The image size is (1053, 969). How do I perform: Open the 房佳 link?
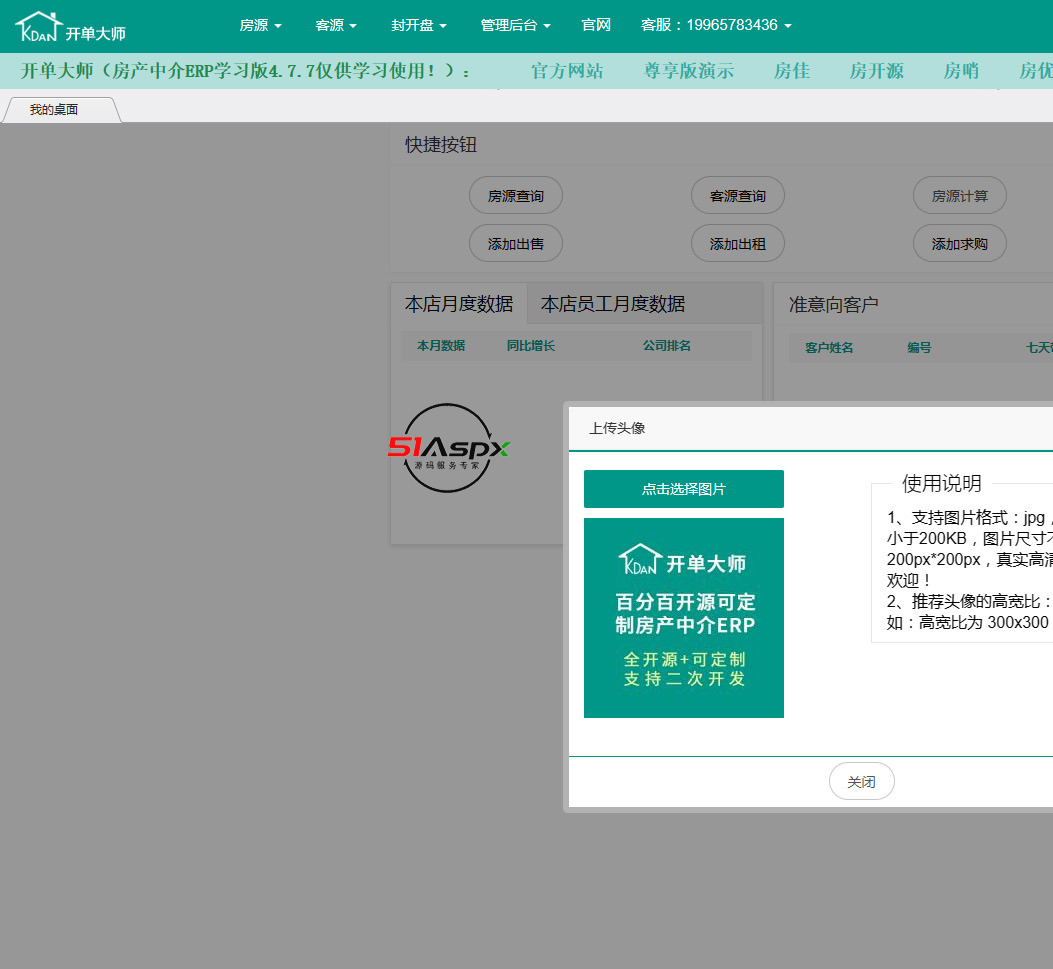pos(792,71)
